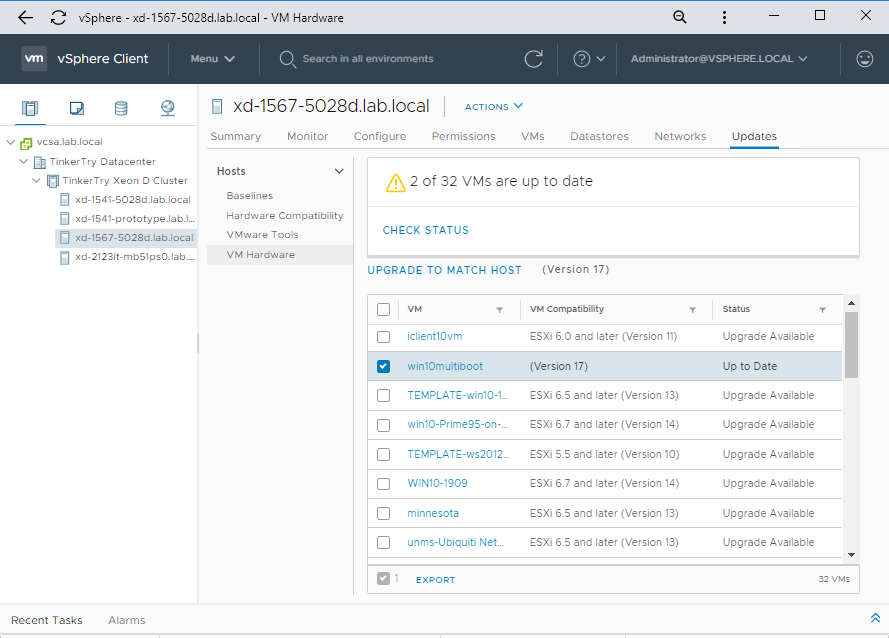This screenshot has height=638, width=889.
Task: Click host icon of xd-1541-5028d.lab.local
Action: click(x=65, y=200)
